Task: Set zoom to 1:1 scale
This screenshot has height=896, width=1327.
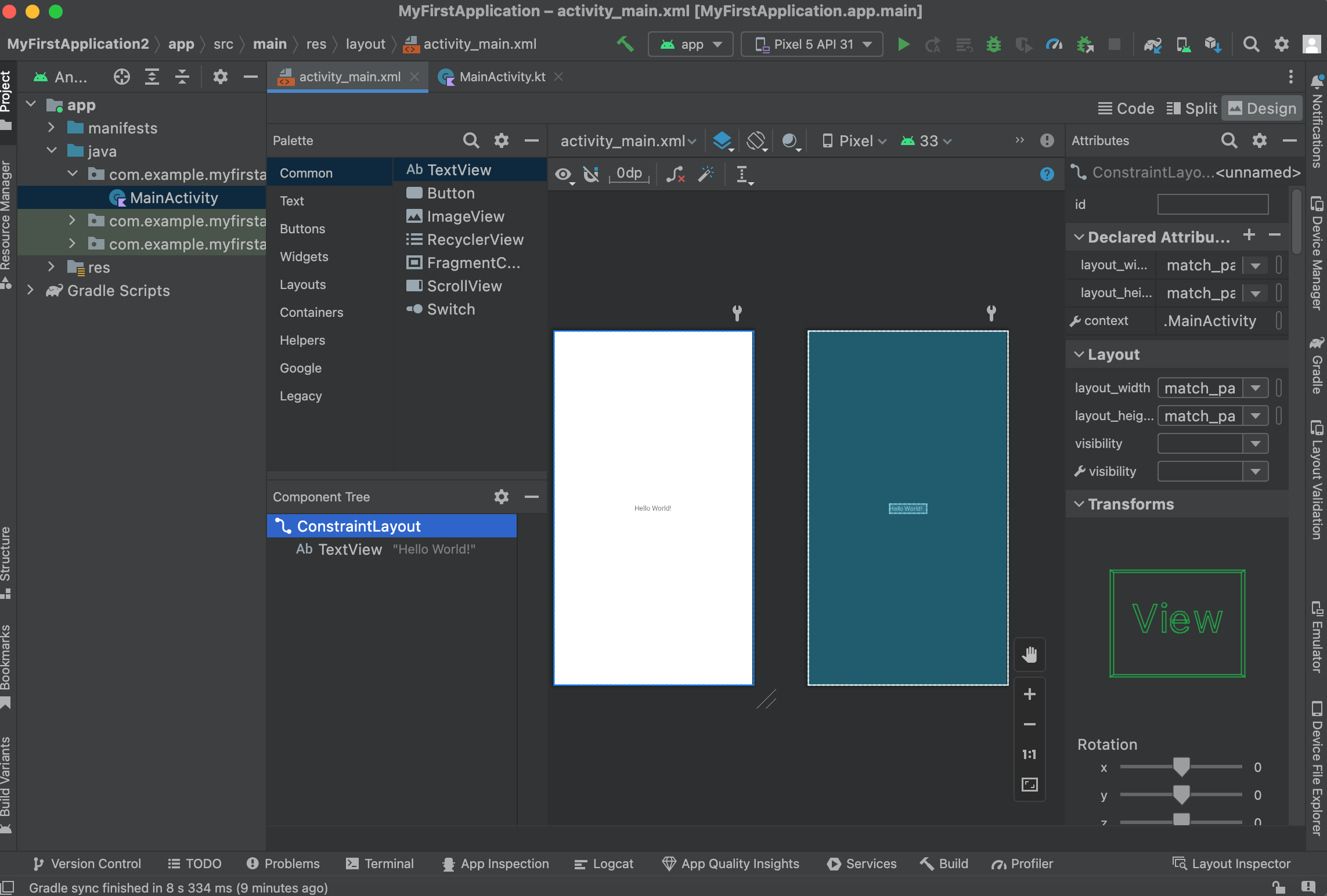Action: click(1029, 754)
